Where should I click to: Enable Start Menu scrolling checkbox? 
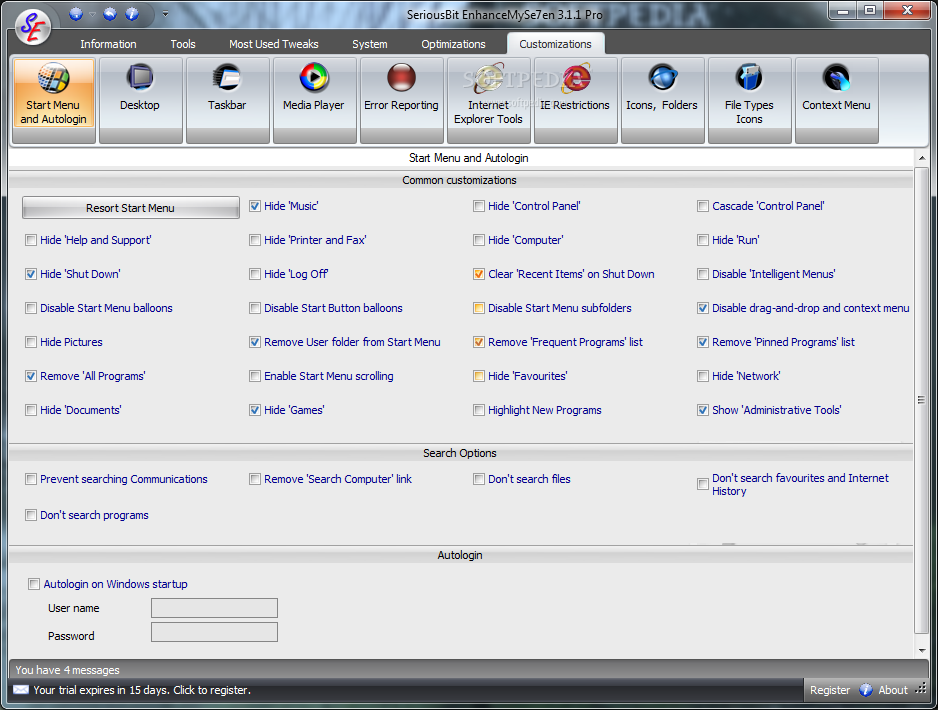[255, 377]
